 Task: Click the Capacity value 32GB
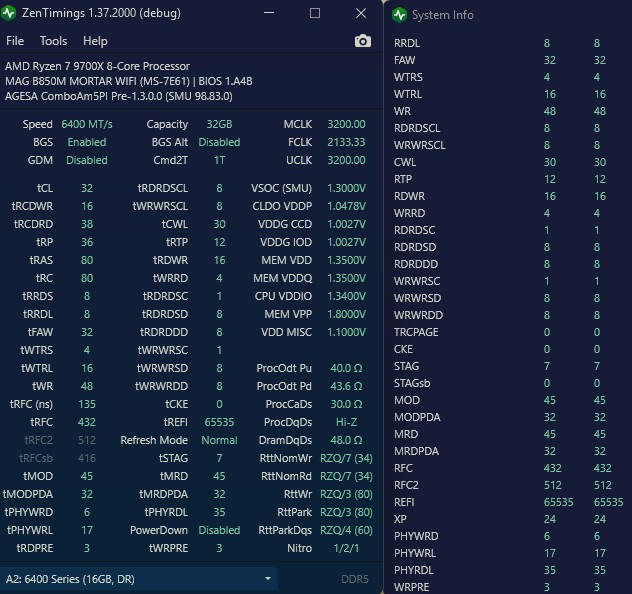[219, 124]
